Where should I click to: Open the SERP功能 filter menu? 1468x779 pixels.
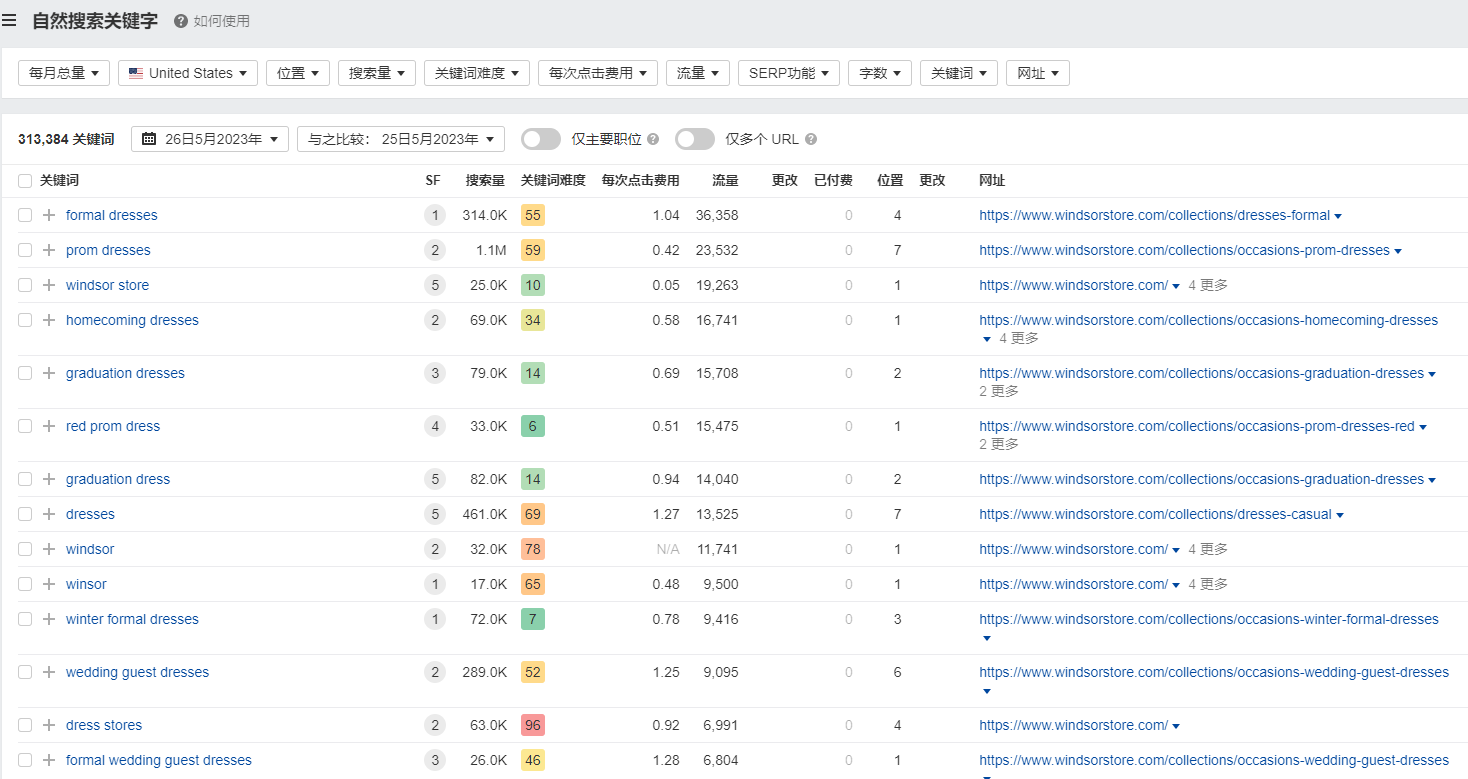click(789, 73)
